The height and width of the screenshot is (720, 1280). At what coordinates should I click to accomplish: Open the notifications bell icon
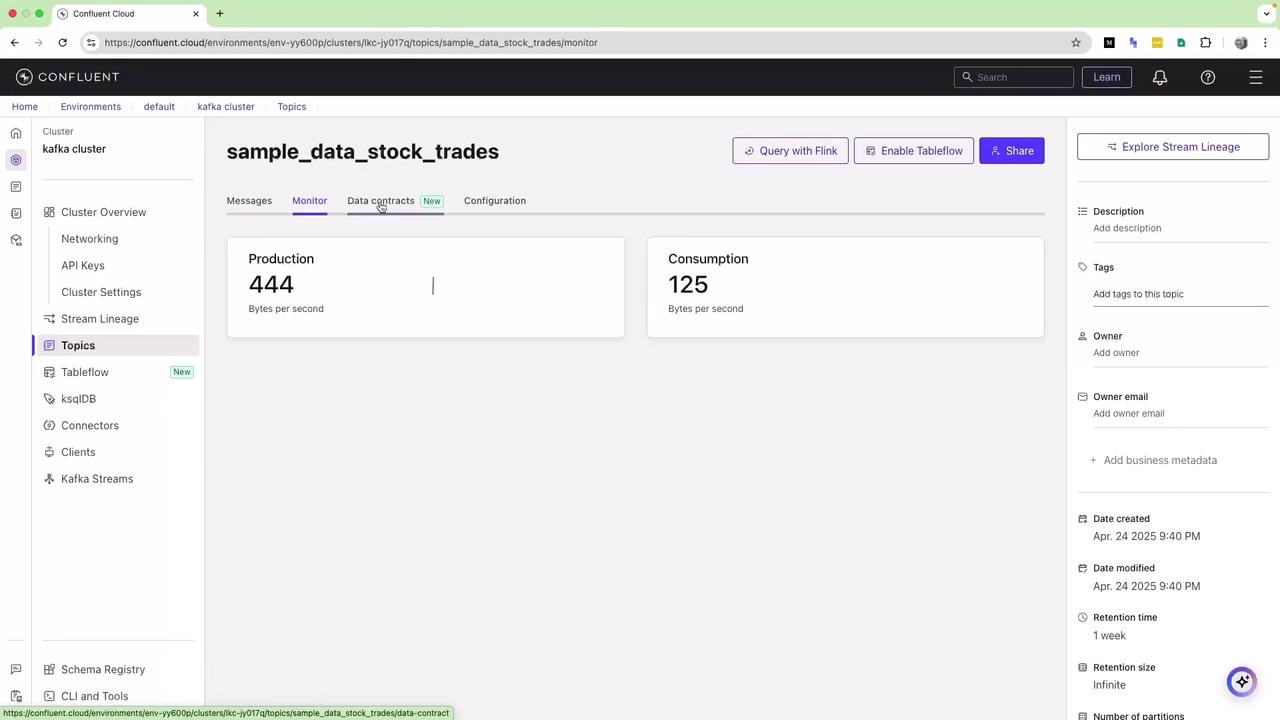click(x=1160, y=77)
